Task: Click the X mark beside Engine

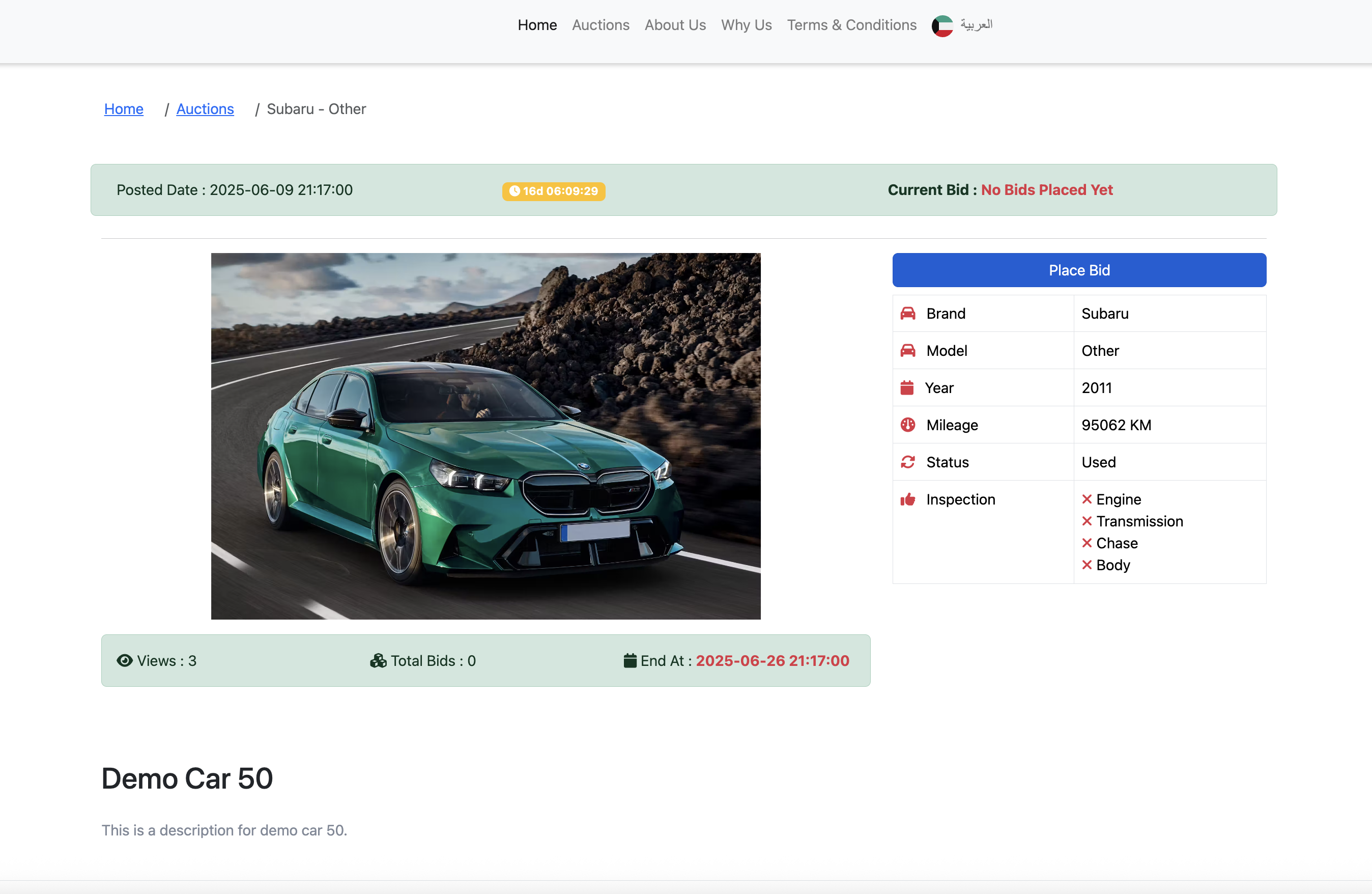Action: 1087,499
